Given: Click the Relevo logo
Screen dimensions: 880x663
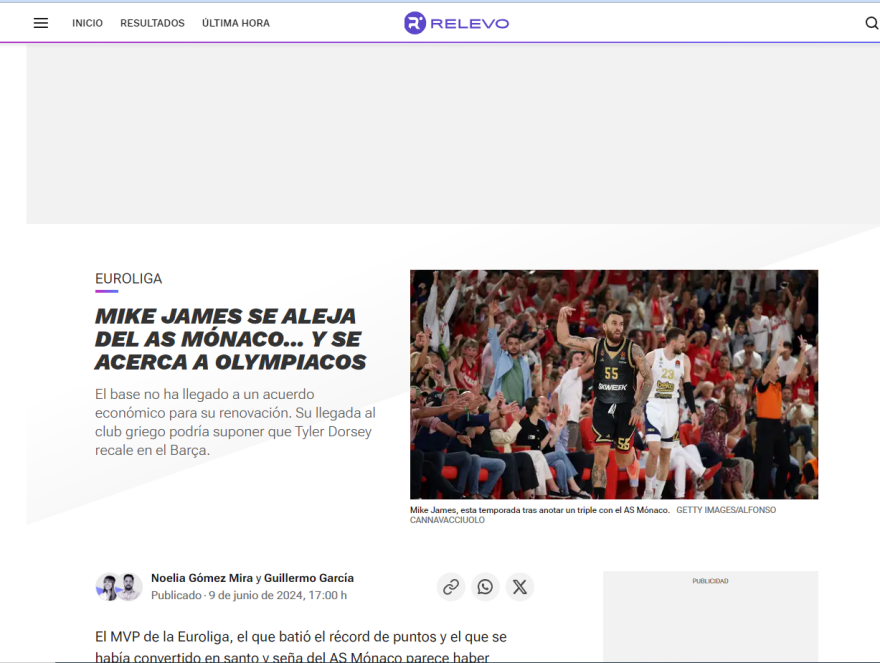Looking at the screenshot, I should coord(456,23).
